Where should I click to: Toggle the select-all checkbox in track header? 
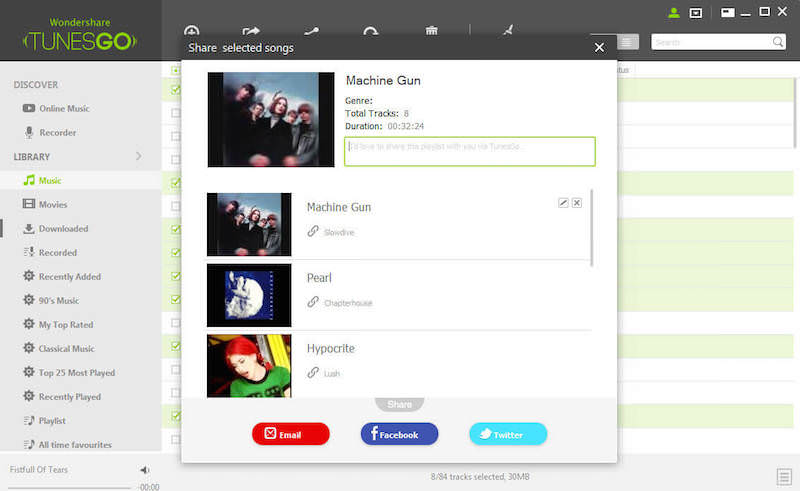coord(176,70)
